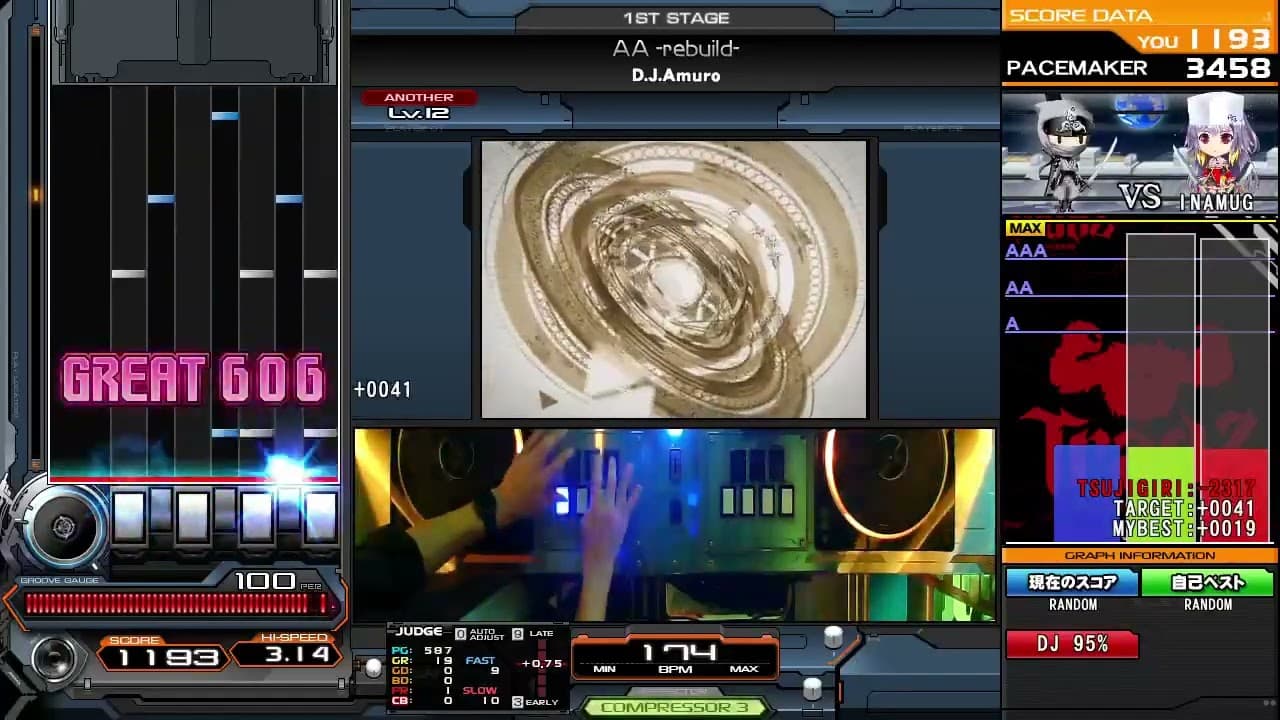Click the AUTO ADJUST indicator in JUDGE panel

click(x=478, y=634)
